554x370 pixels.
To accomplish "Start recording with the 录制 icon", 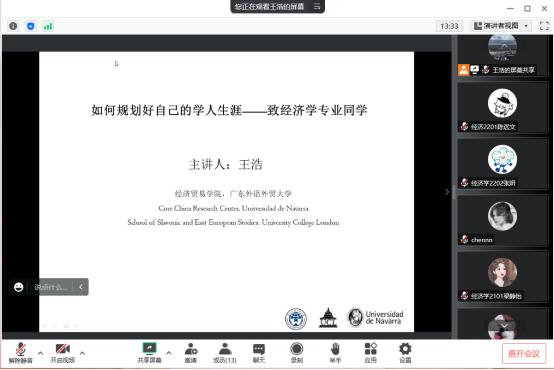I will point(297,353).
